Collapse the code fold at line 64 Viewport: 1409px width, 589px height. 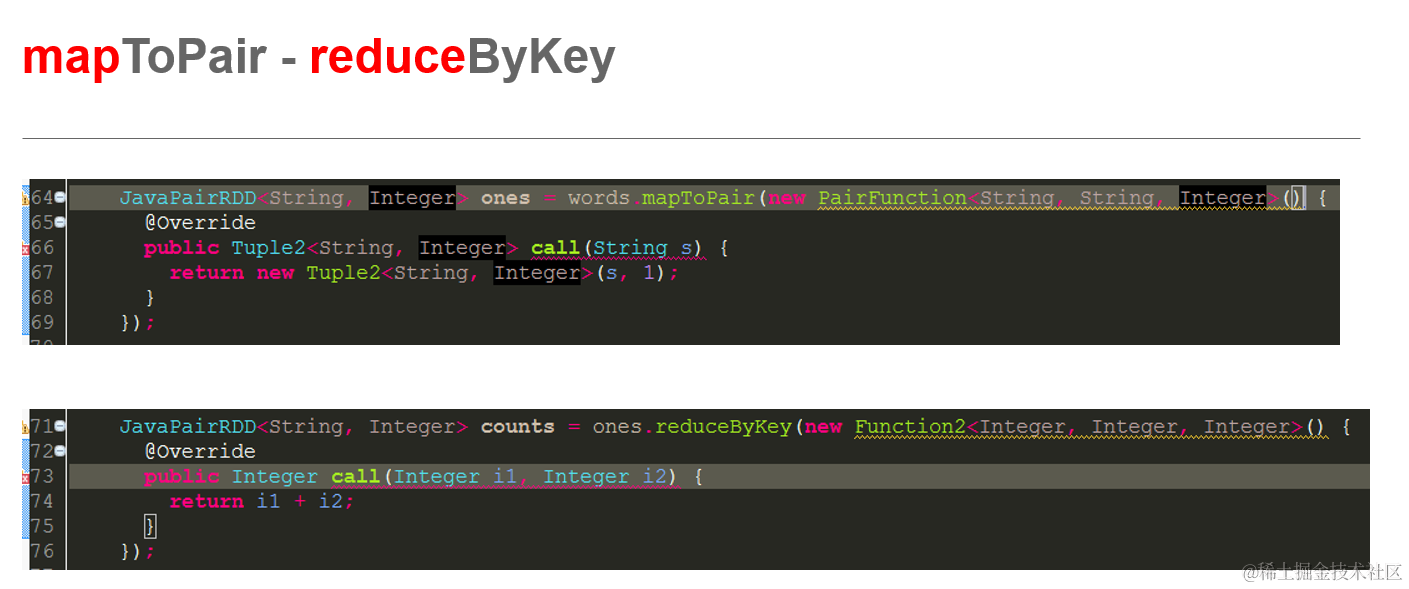coord(60,198)
